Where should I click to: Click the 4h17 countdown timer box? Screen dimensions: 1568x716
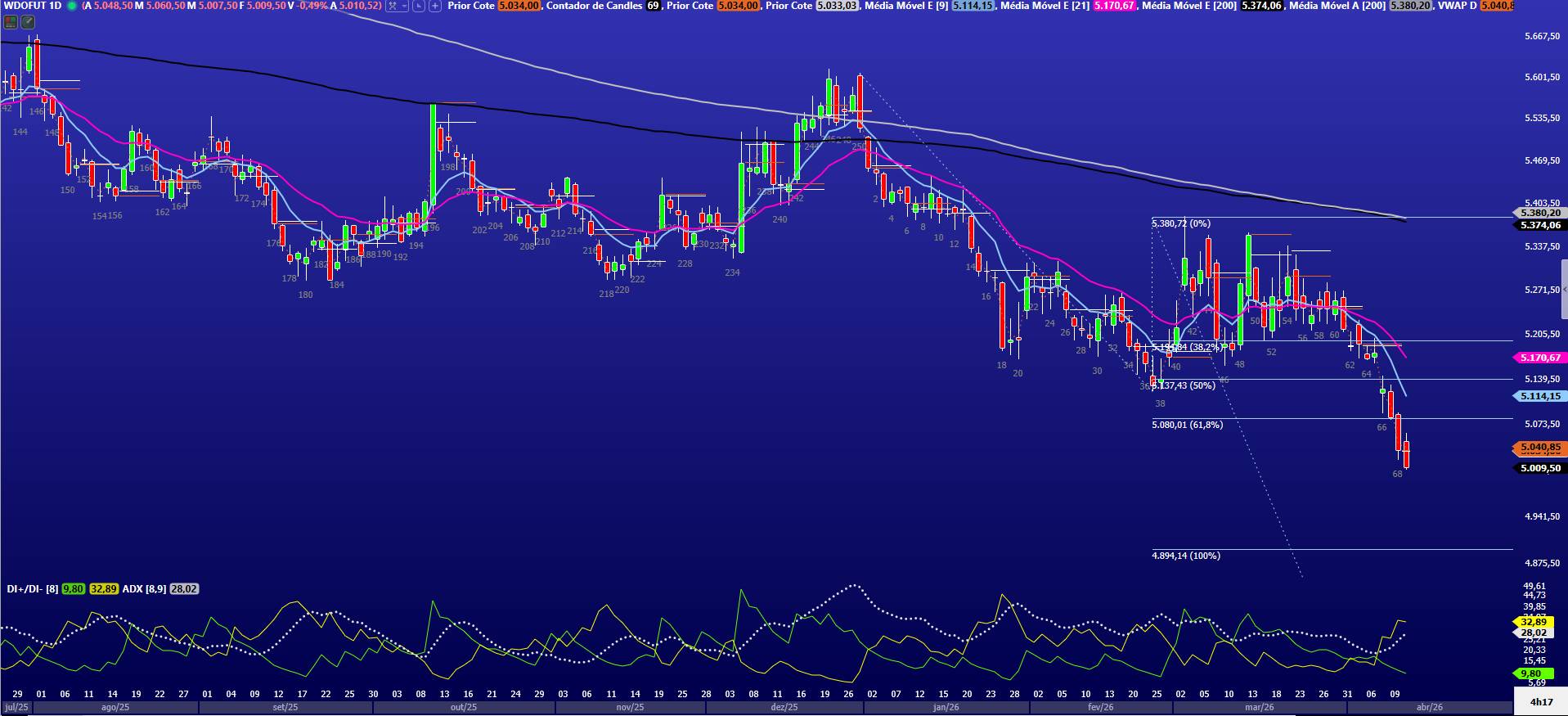pyautogui.click(x=1541, y=701)
